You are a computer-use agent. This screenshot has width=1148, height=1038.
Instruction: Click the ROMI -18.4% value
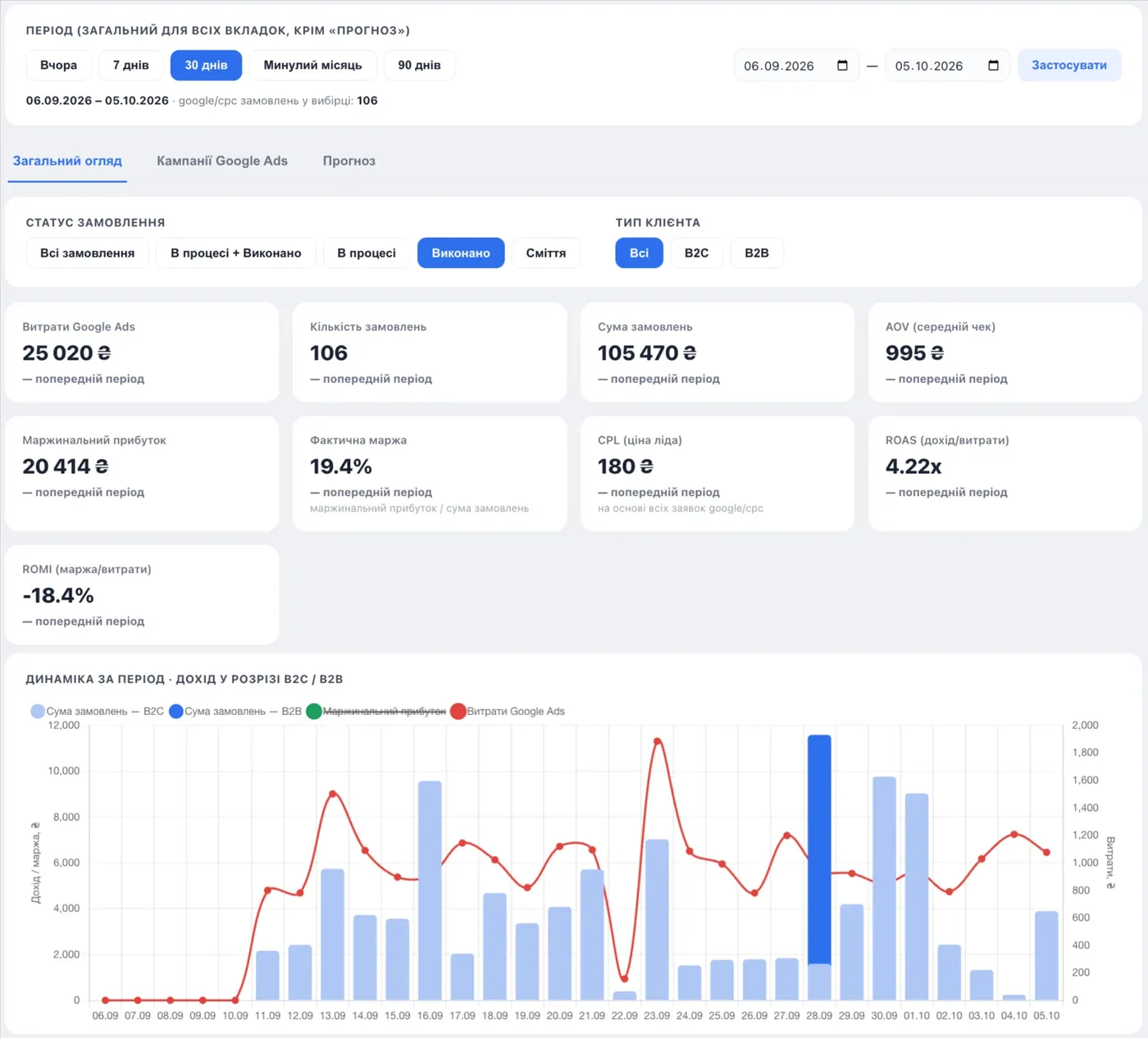[58, 596]
